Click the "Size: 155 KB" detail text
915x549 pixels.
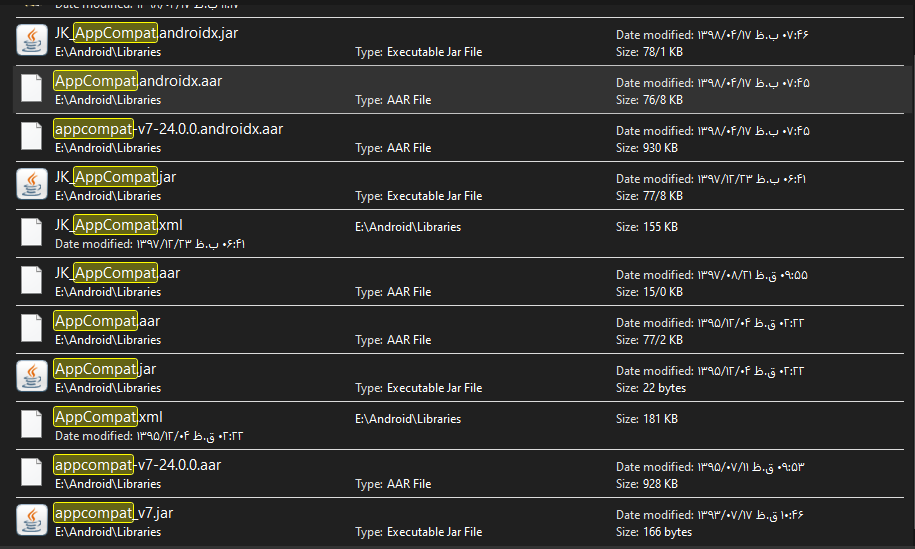[646, 227]
